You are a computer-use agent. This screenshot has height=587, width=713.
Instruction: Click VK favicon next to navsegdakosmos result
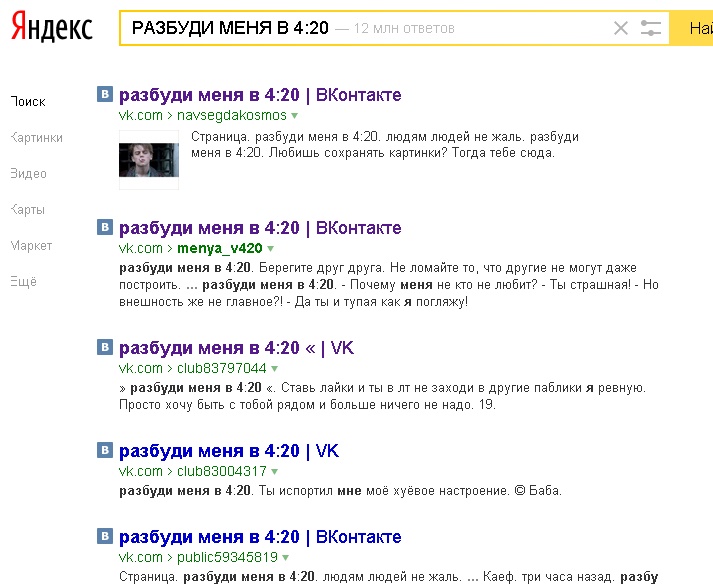(105, 94)
